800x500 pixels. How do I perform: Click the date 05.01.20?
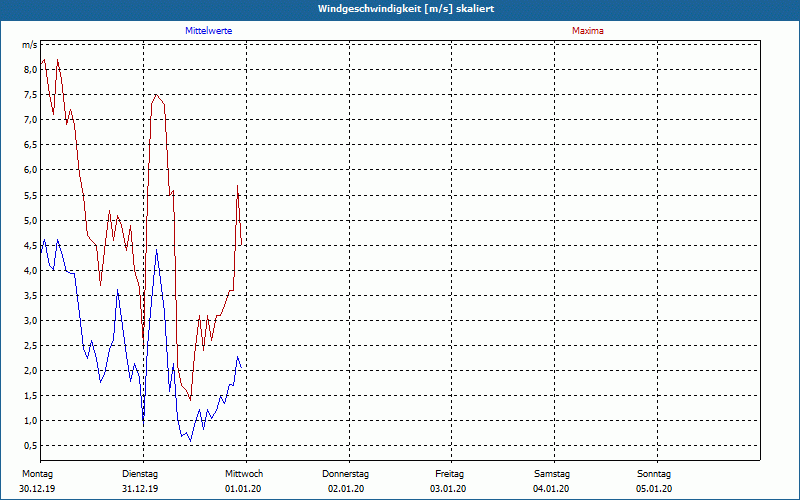tap(654, 489)
